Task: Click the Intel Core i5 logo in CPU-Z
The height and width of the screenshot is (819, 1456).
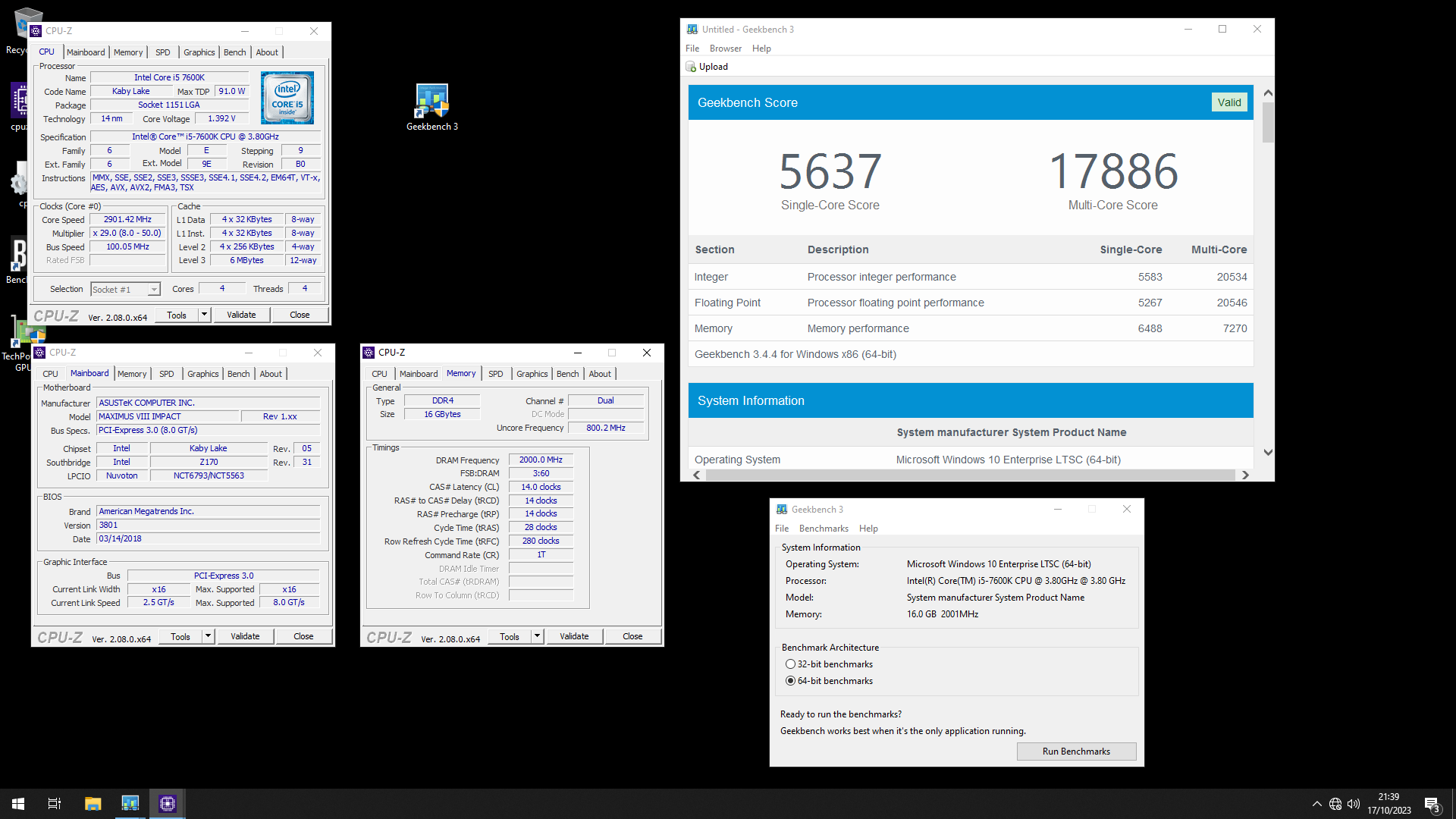Action: (x=287, y=98)
